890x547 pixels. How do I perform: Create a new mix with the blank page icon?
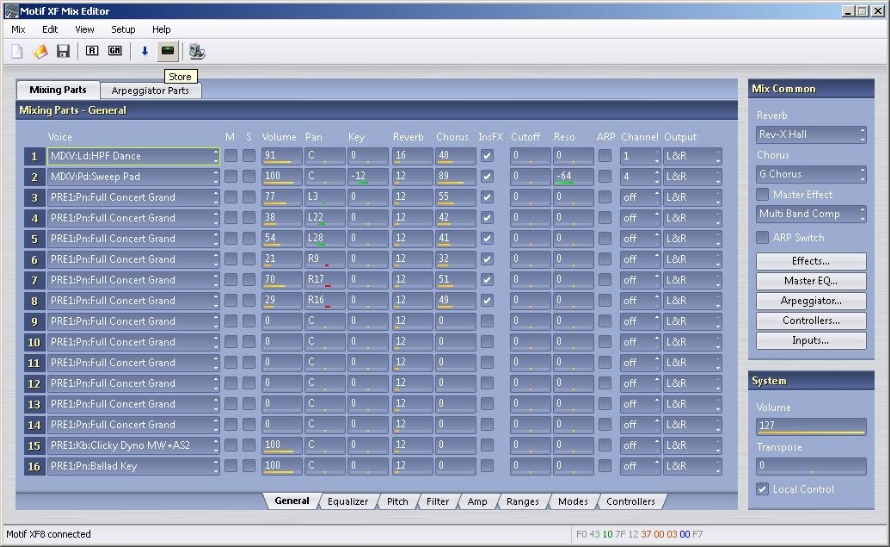pyautogui.click(x=17, y=52)
